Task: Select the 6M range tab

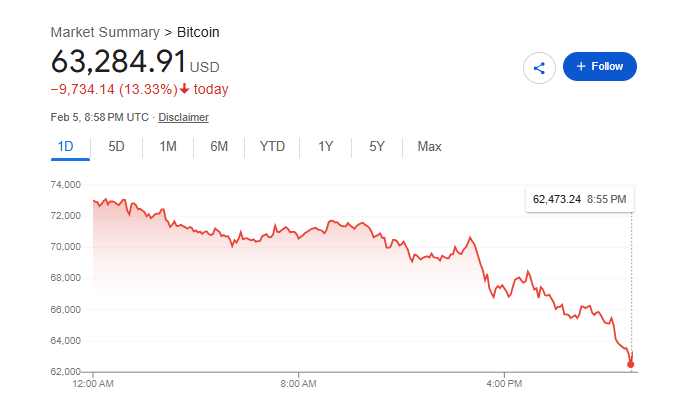Action: (219, 147)
